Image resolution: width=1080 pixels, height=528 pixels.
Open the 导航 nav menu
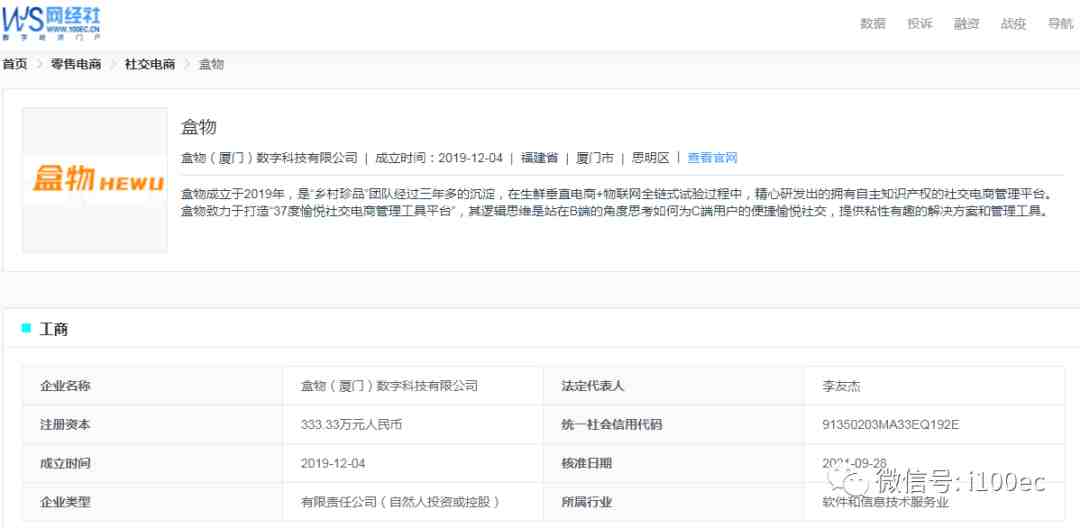[1060, 23]
